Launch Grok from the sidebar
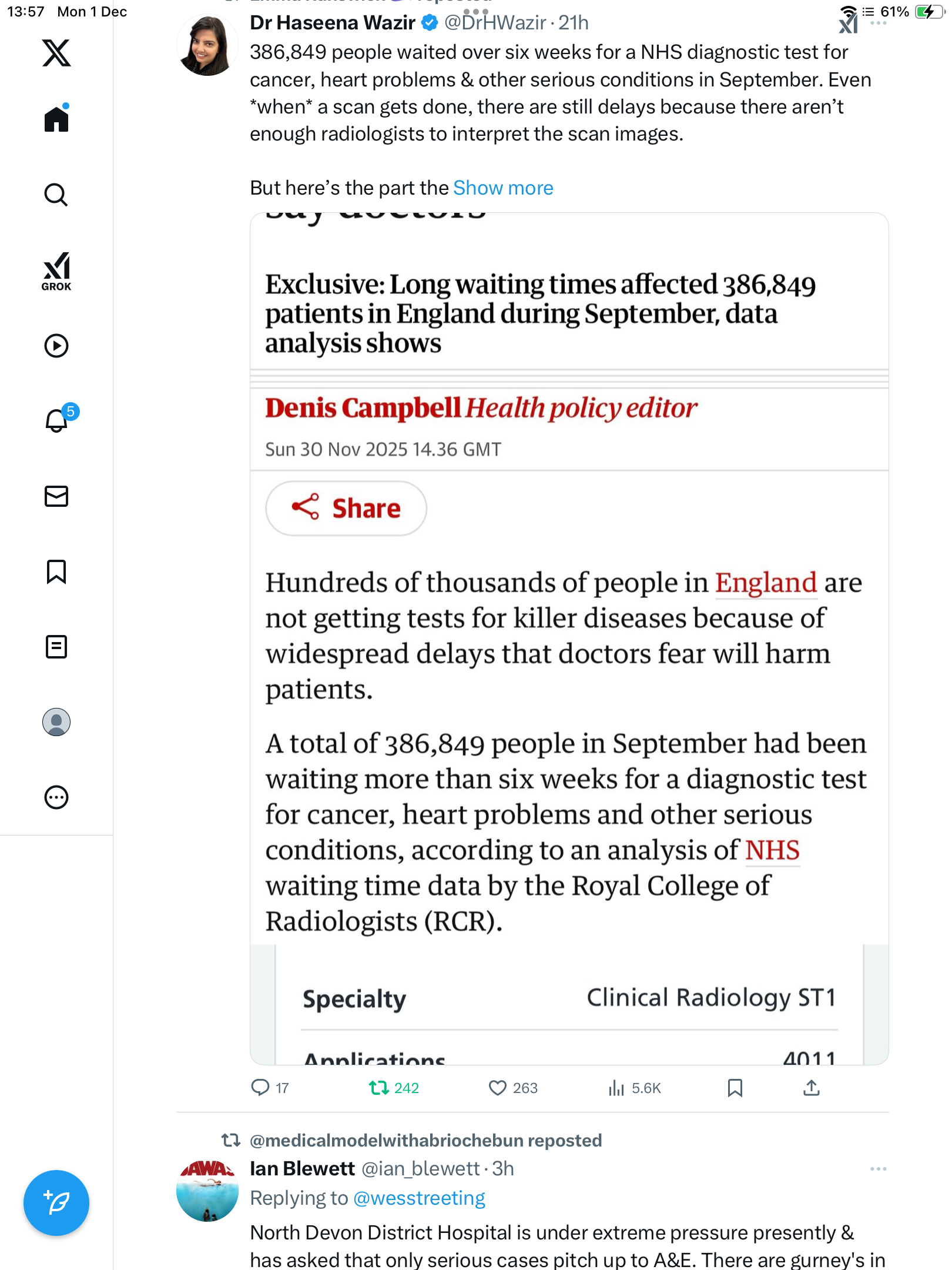Image resolution: width=952 pixels, height=1270 pixels. click(x=56, y=271)
